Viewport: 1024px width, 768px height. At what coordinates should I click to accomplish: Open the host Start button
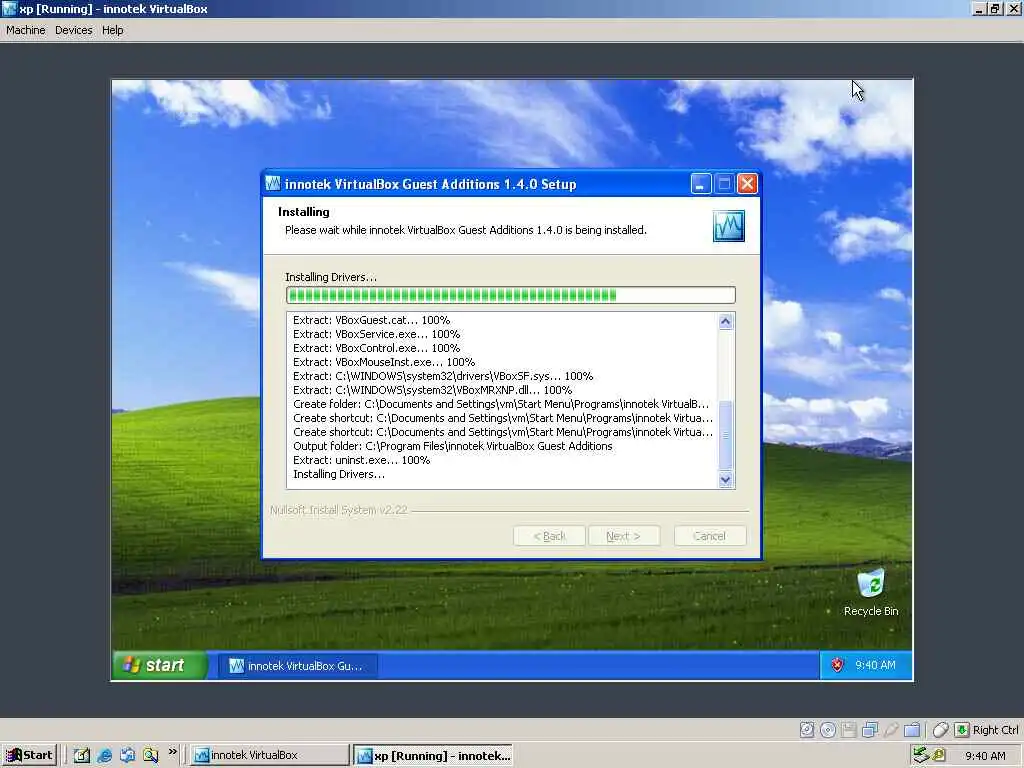click(29, 755)
